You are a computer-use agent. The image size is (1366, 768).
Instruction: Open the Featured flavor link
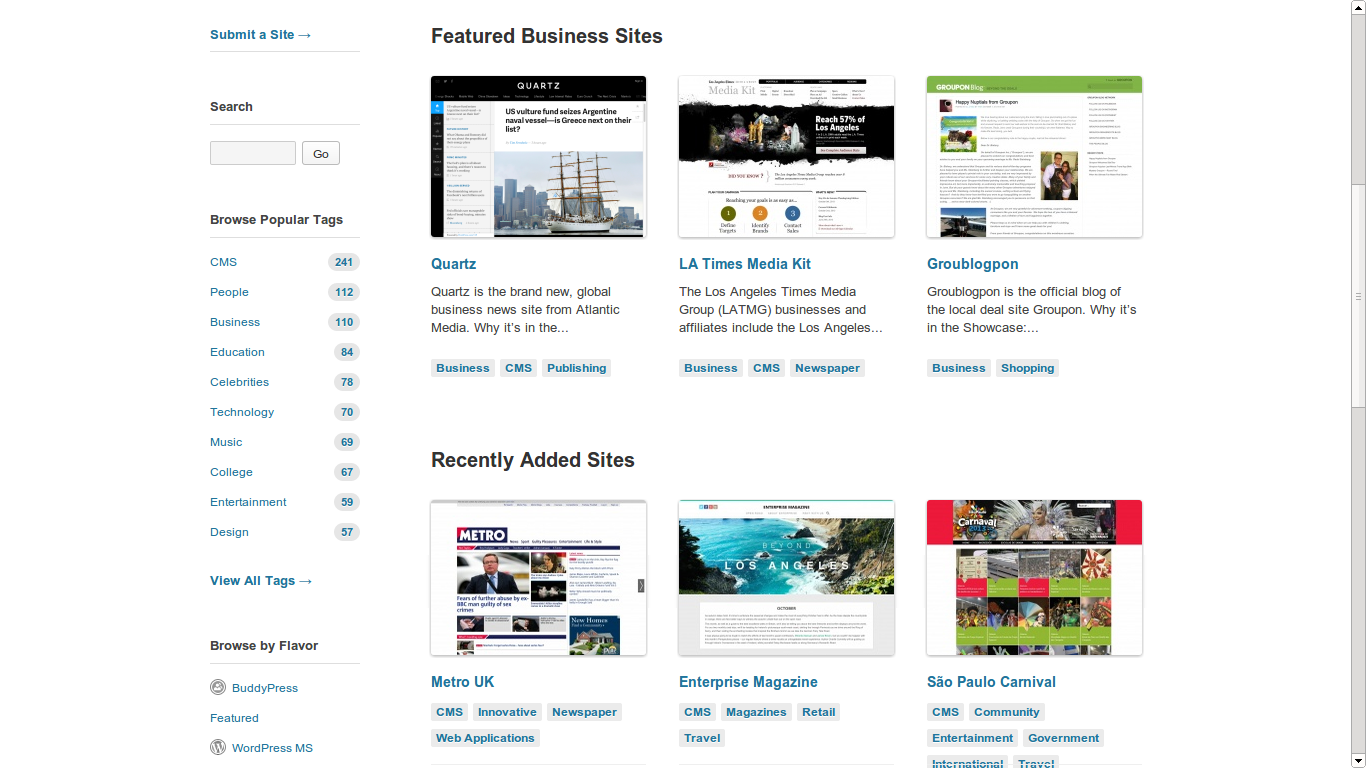click(x=234, y=718)
